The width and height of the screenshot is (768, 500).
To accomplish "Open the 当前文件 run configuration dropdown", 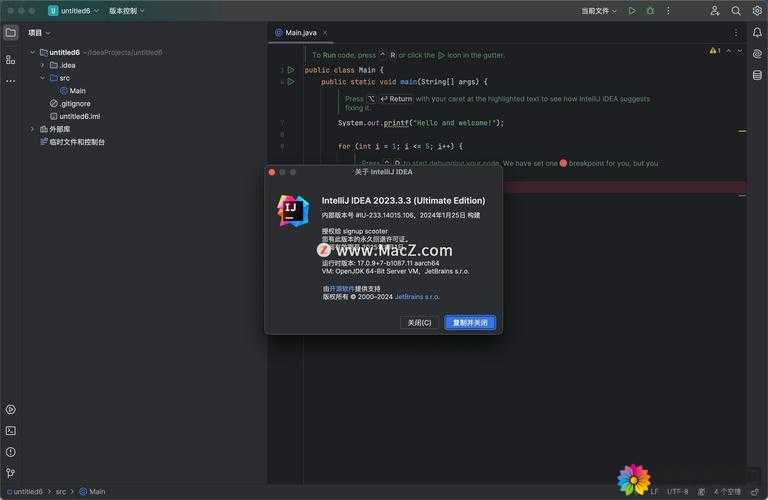I will 599,11.
